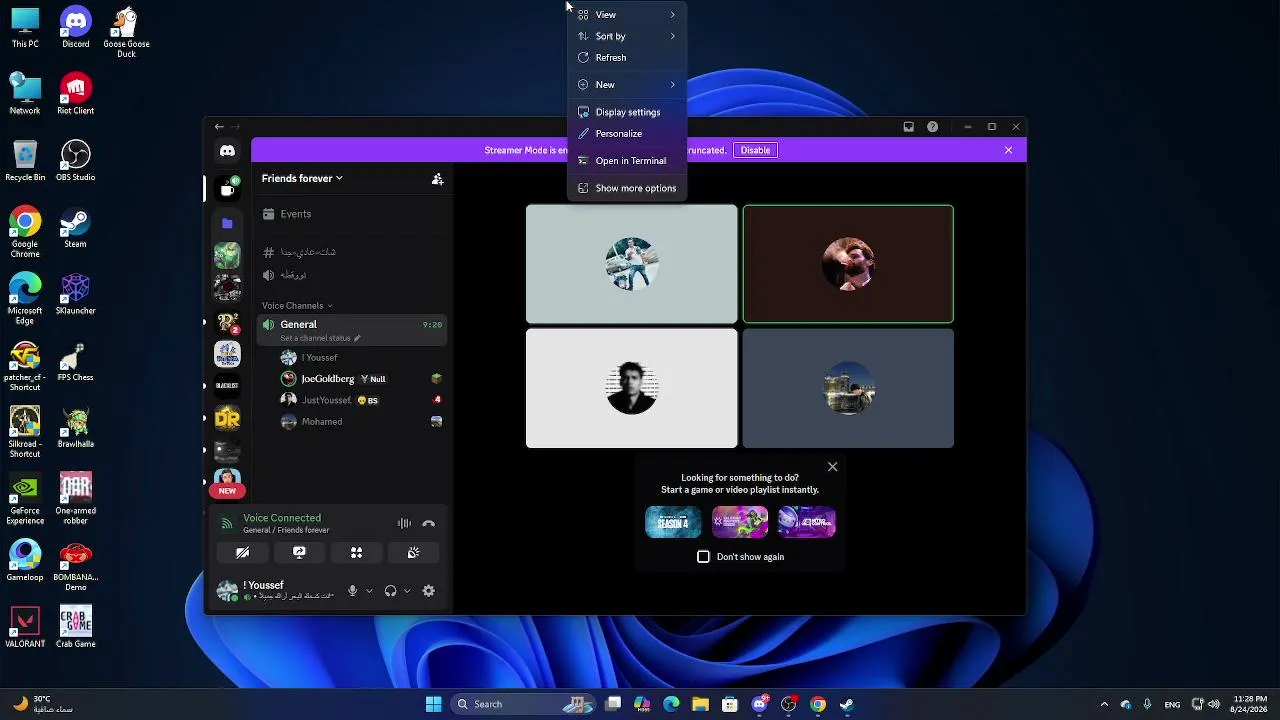Open Display settings from context menu

[x=627, y=112]
